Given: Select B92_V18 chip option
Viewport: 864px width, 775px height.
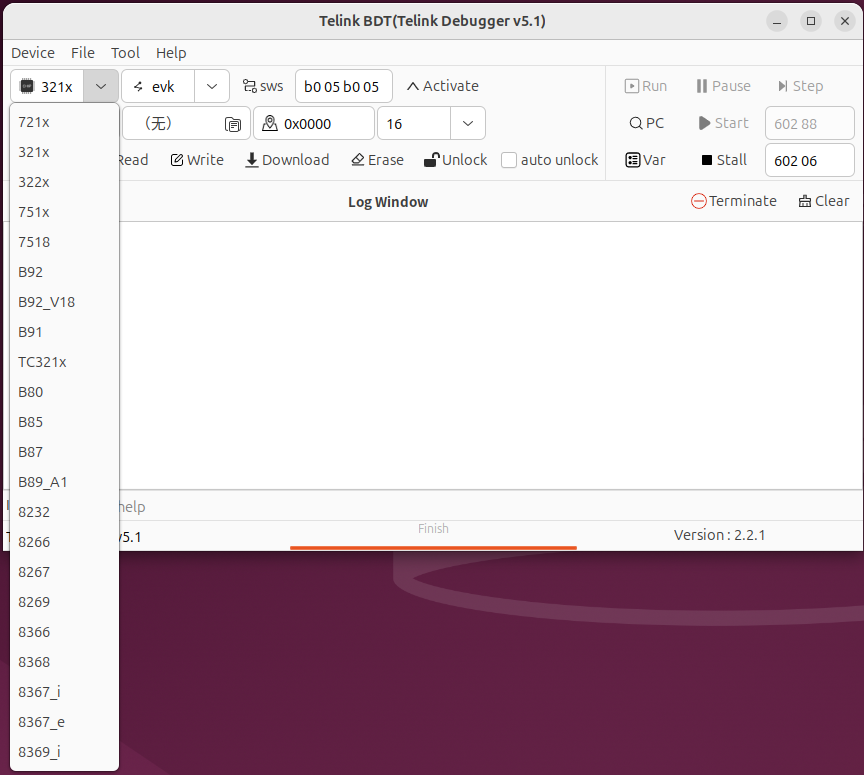Looking at the screenshot, I should [x=64, y=302].
